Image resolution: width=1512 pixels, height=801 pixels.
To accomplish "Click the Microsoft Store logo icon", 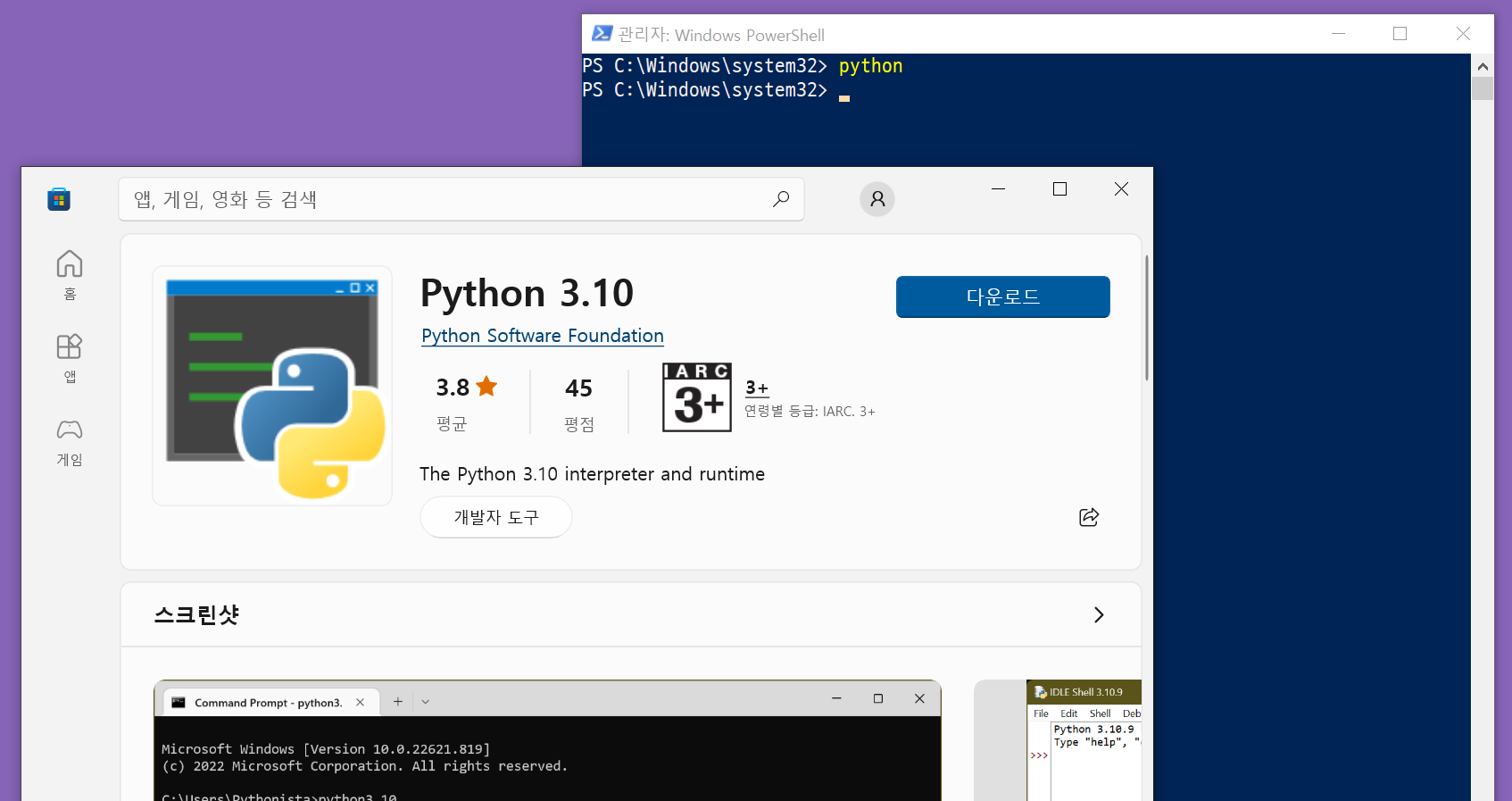I will pos(59,199).
